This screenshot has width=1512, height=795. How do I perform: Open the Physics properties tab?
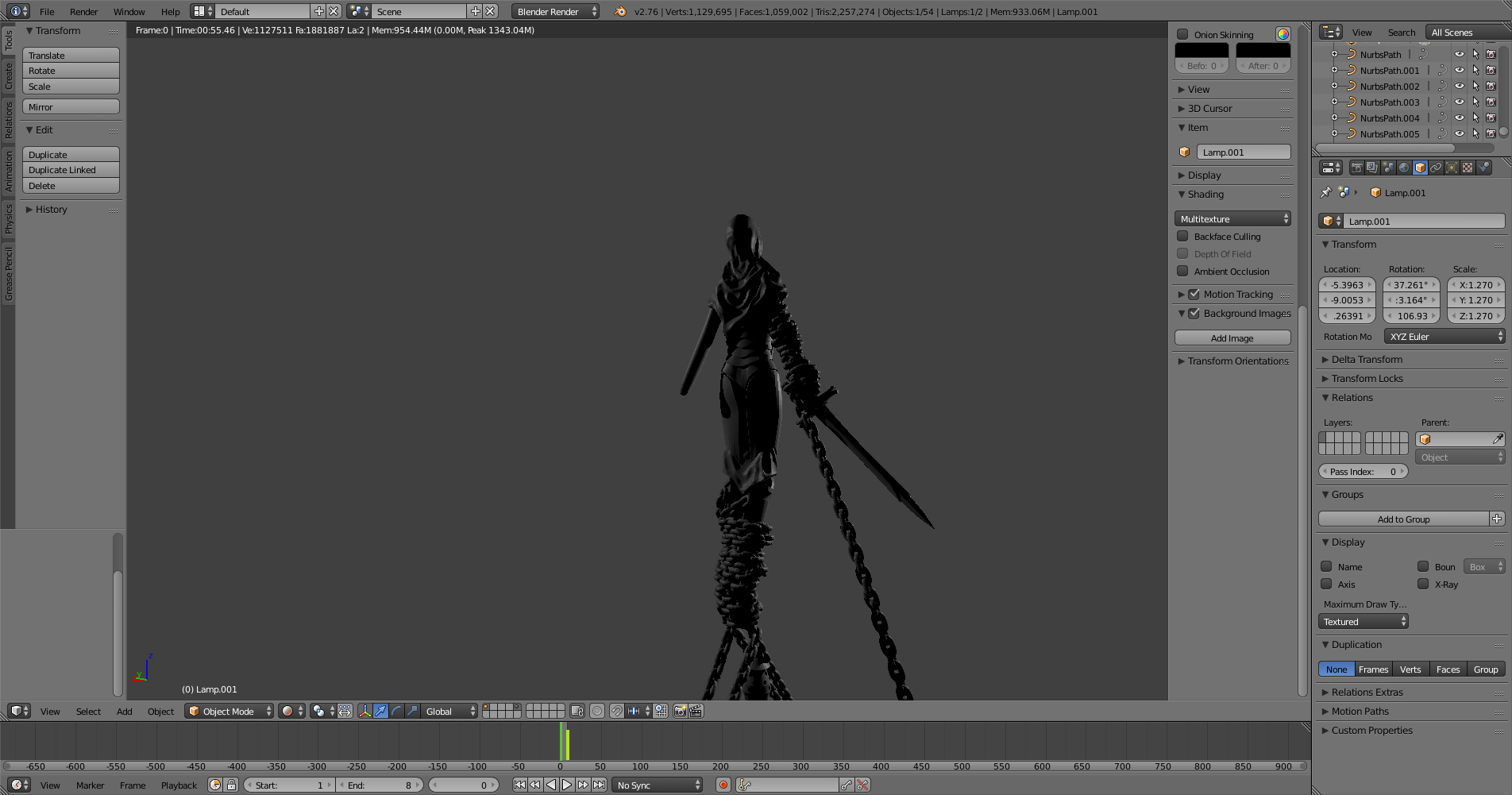pyautogui.click(x=1483, y=168)
